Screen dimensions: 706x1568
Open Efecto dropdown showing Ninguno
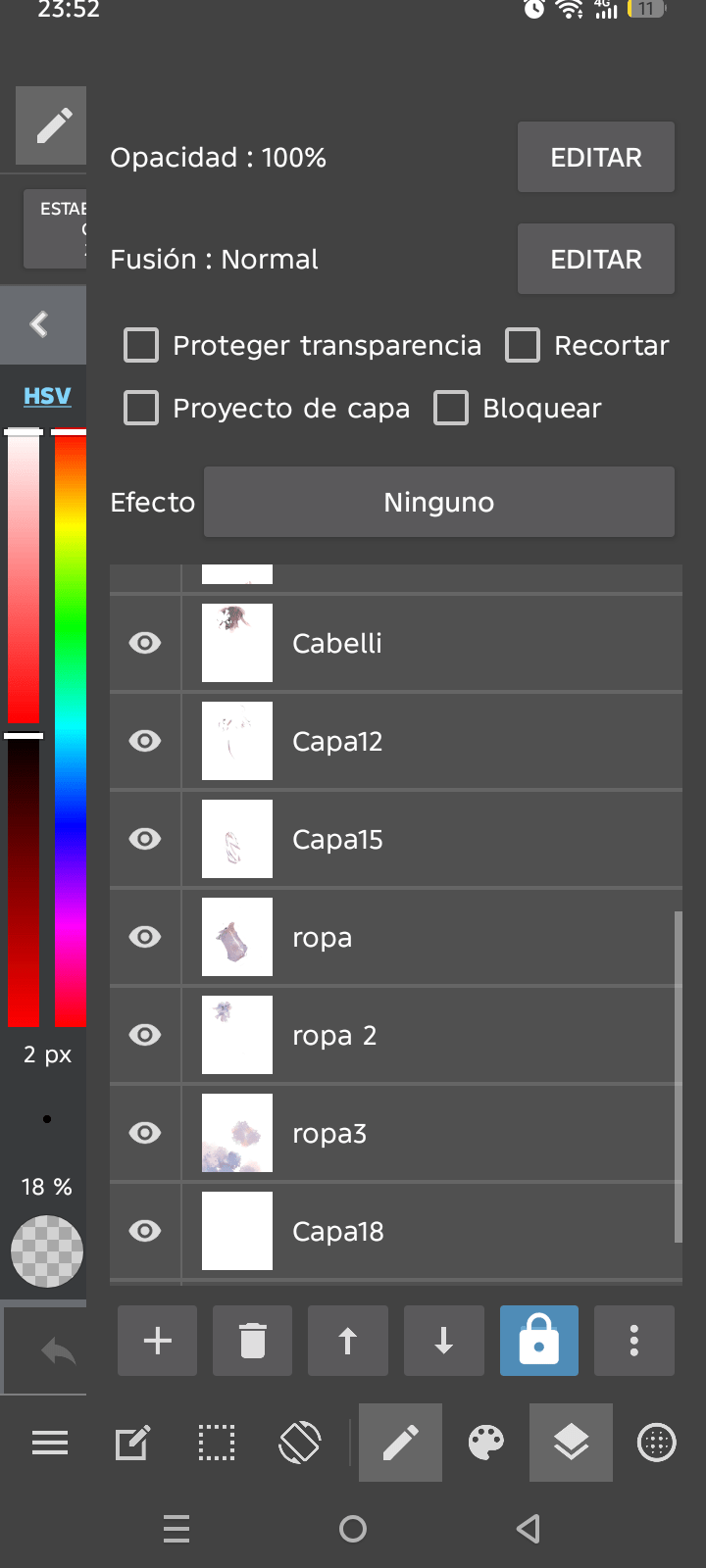click(439, 502)
